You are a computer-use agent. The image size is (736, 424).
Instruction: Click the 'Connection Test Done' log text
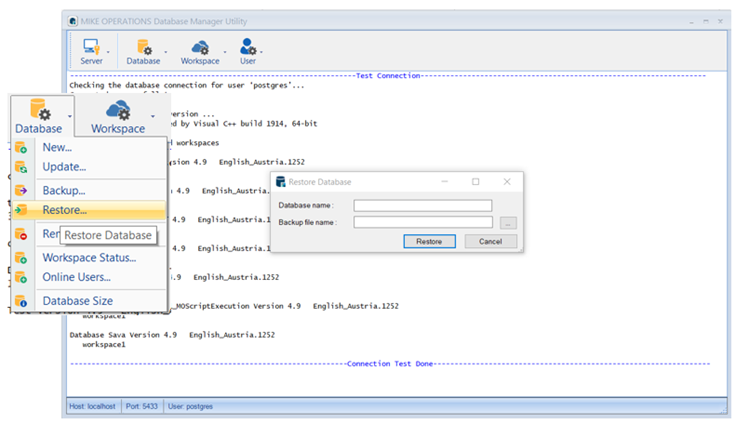390,364
